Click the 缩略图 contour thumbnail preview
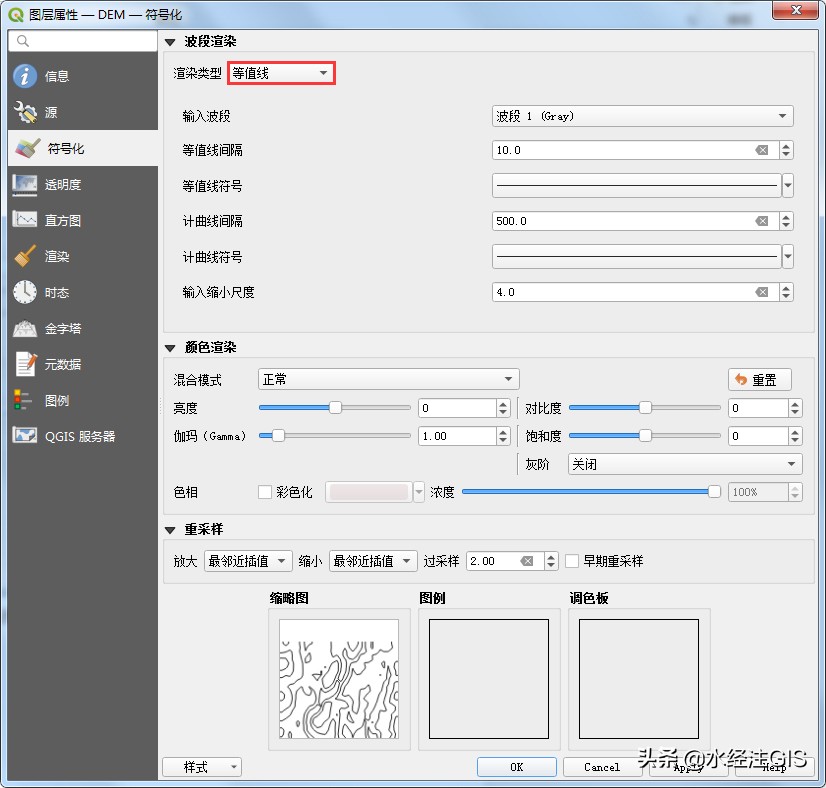This screenshot has width=826, height=788. pos(339,679)
